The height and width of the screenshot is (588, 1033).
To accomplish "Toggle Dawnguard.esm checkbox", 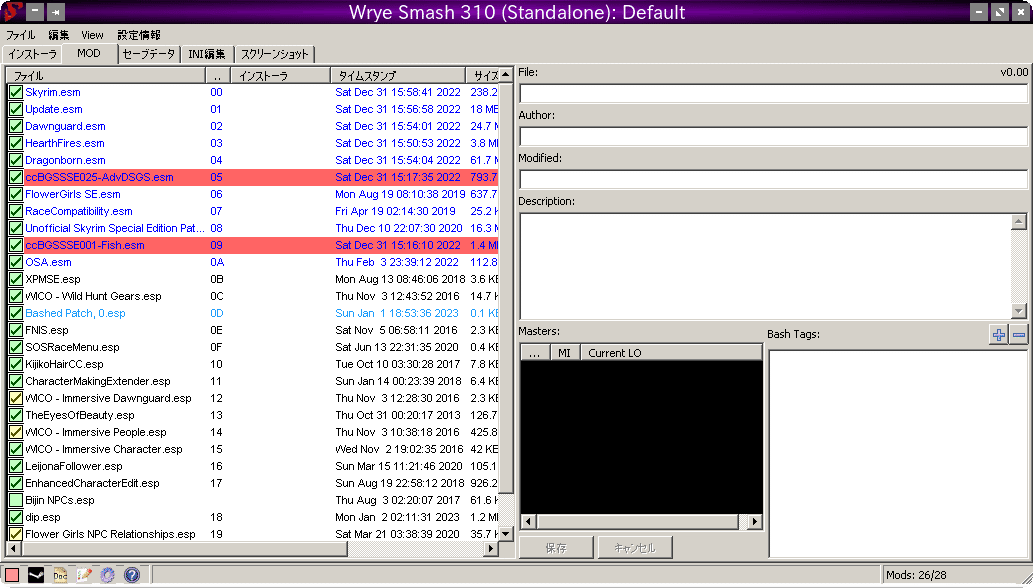I will (16, 126).
